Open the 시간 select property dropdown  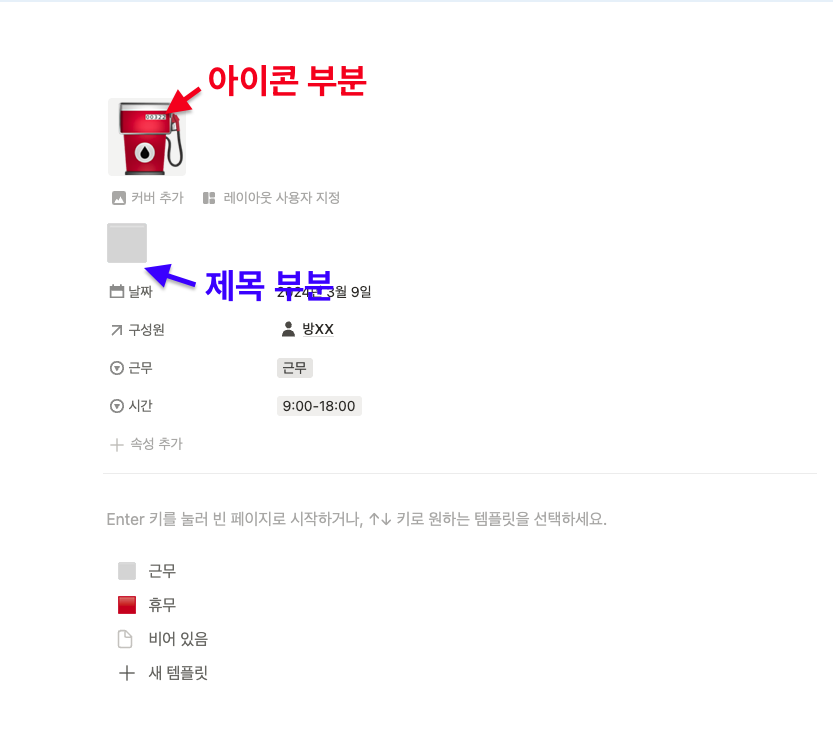(x=131, y=406)
